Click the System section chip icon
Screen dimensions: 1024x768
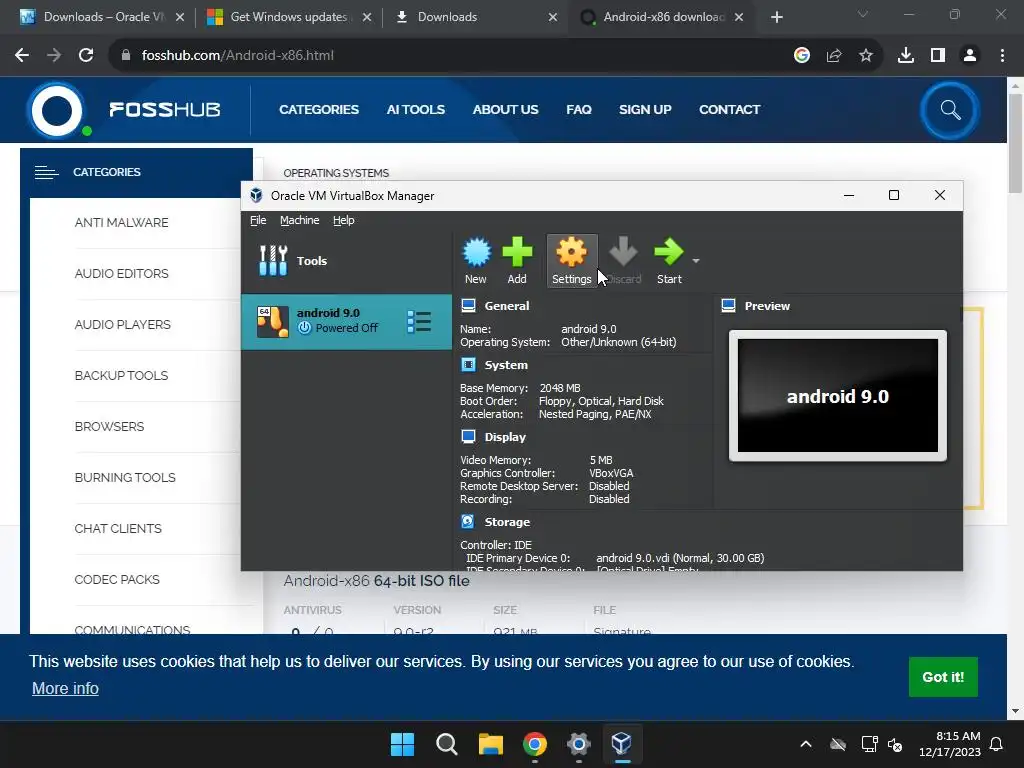click(x=468, y=364)
